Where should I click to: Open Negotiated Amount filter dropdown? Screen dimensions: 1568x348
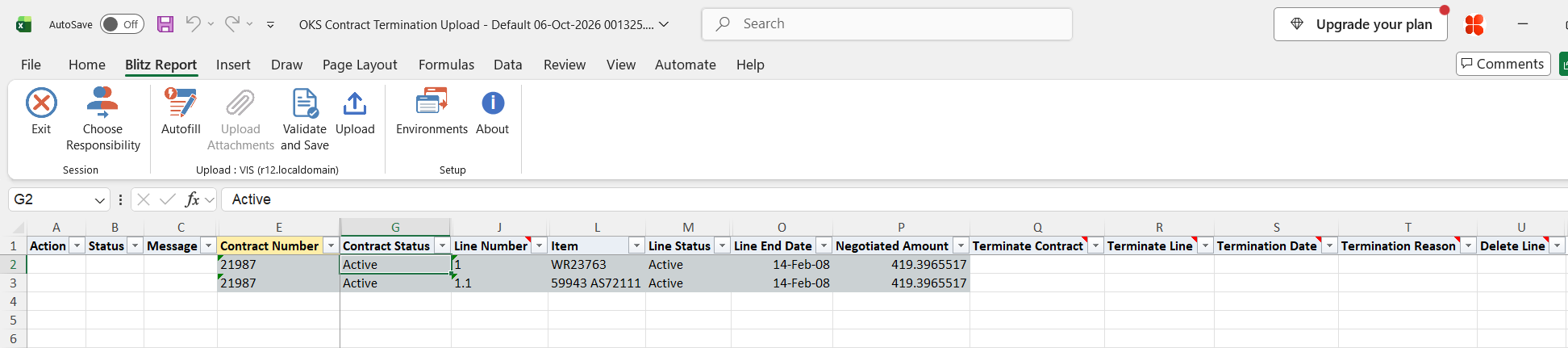coord(961,245)
